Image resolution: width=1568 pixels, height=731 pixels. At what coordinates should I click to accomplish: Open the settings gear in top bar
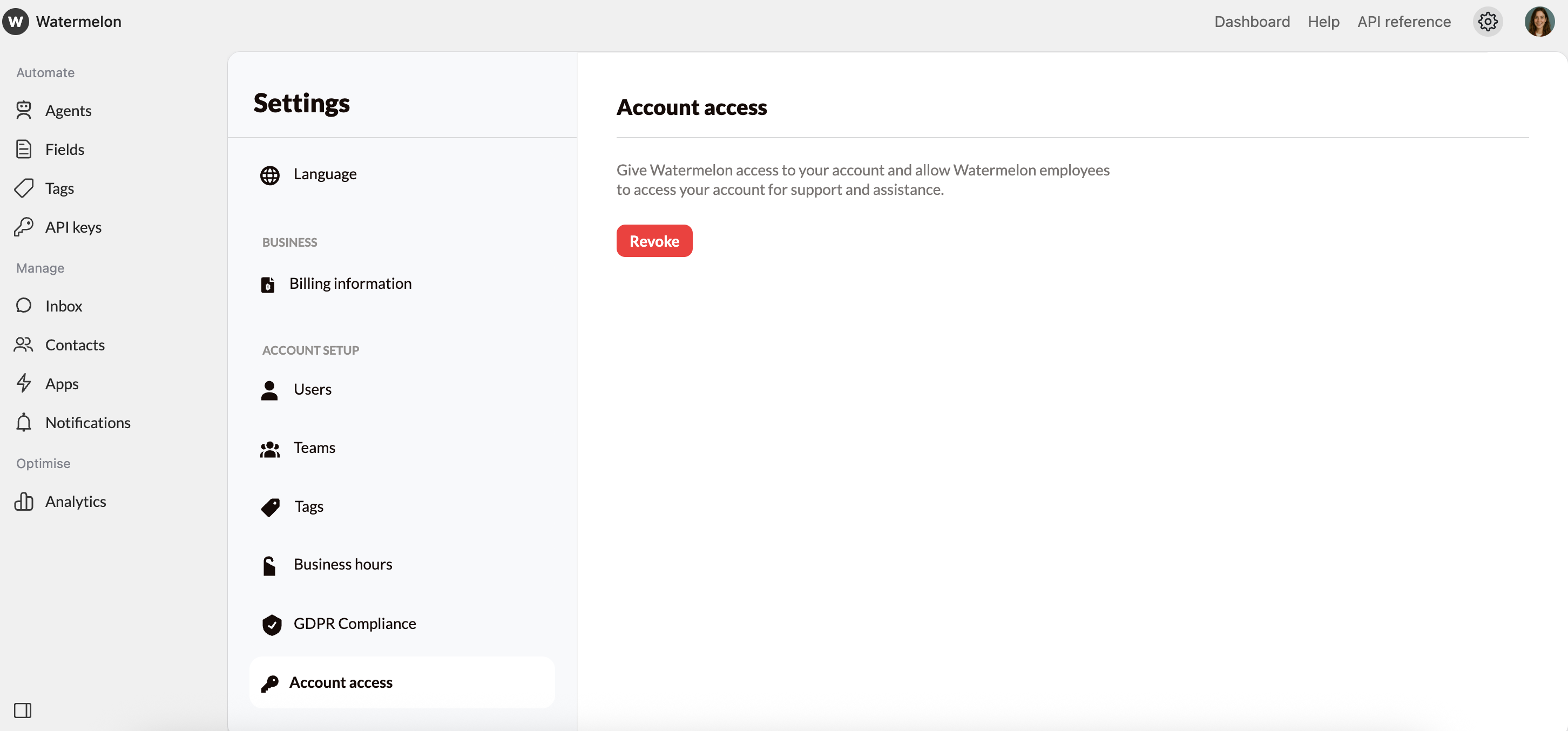click(1488, 21)
